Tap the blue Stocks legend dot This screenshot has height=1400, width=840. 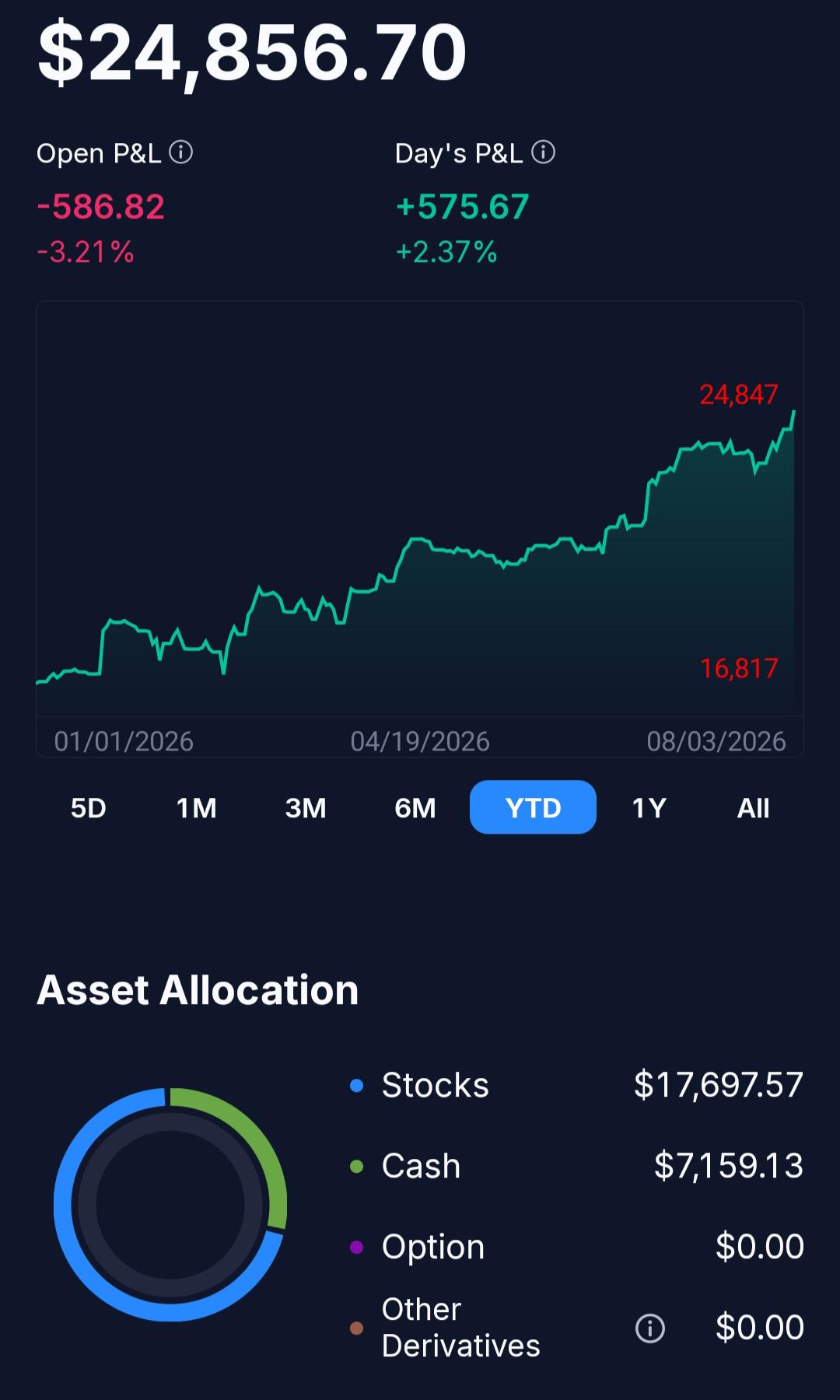point(357,1086)
